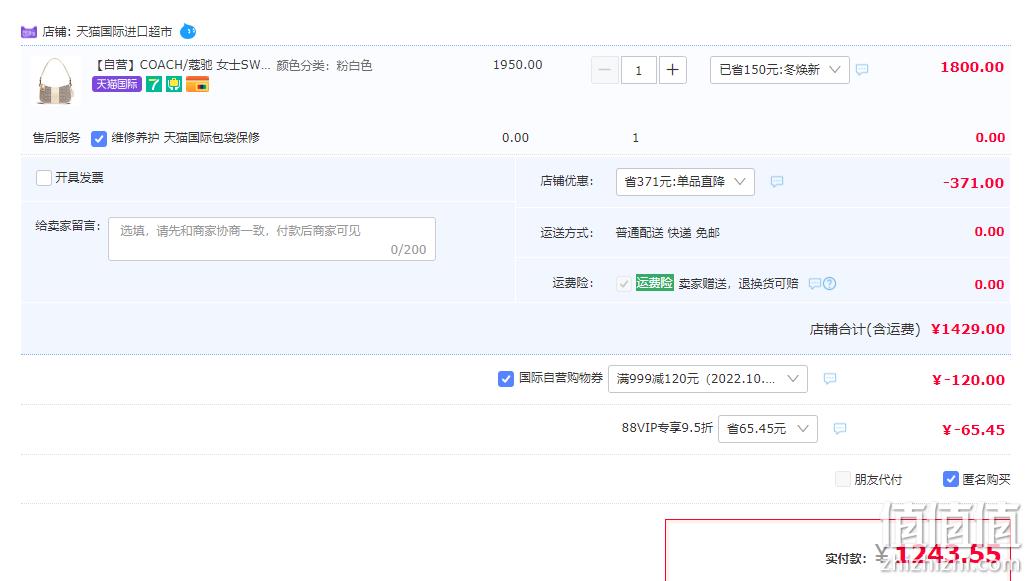Screen dimensions: 1030x581
Task: Click the store discount amount -371.00
Action: coord(974,183)
